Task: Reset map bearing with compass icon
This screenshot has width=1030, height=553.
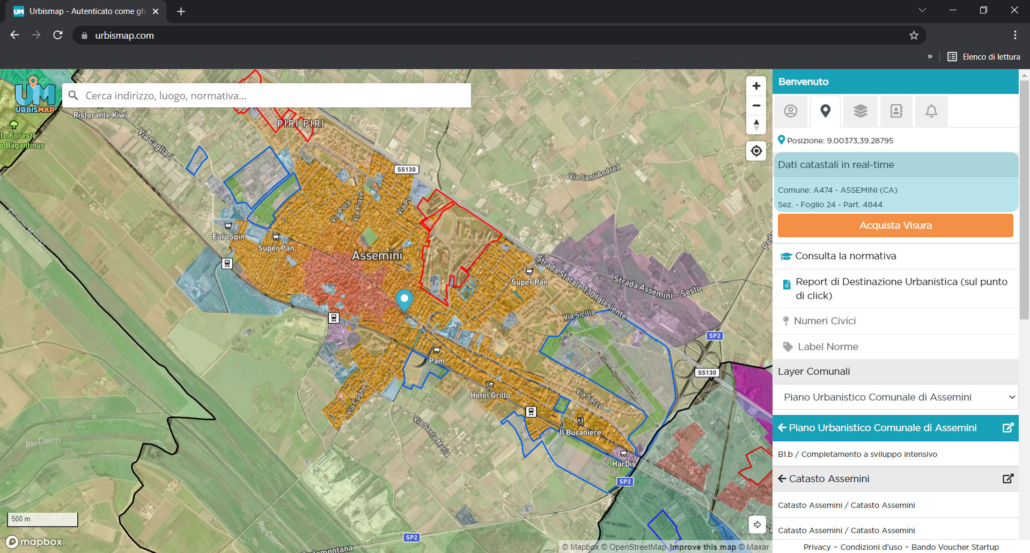Action: coord(756,125)
